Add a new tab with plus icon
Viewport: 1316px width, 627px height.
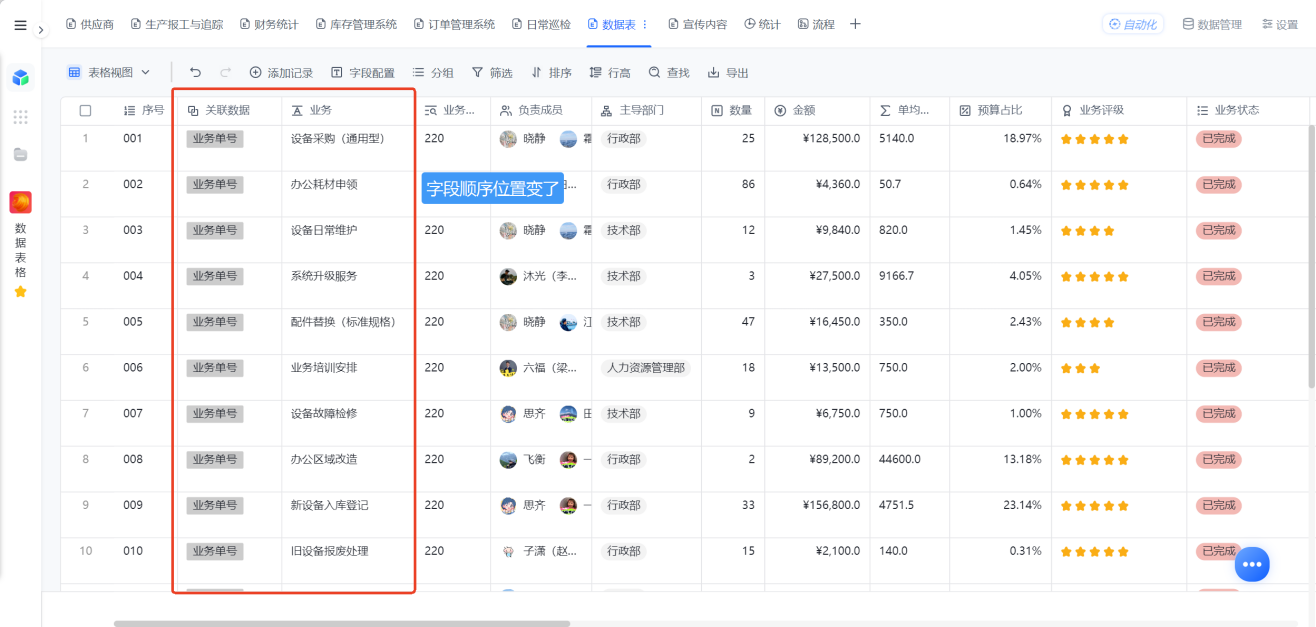point(855,24)
